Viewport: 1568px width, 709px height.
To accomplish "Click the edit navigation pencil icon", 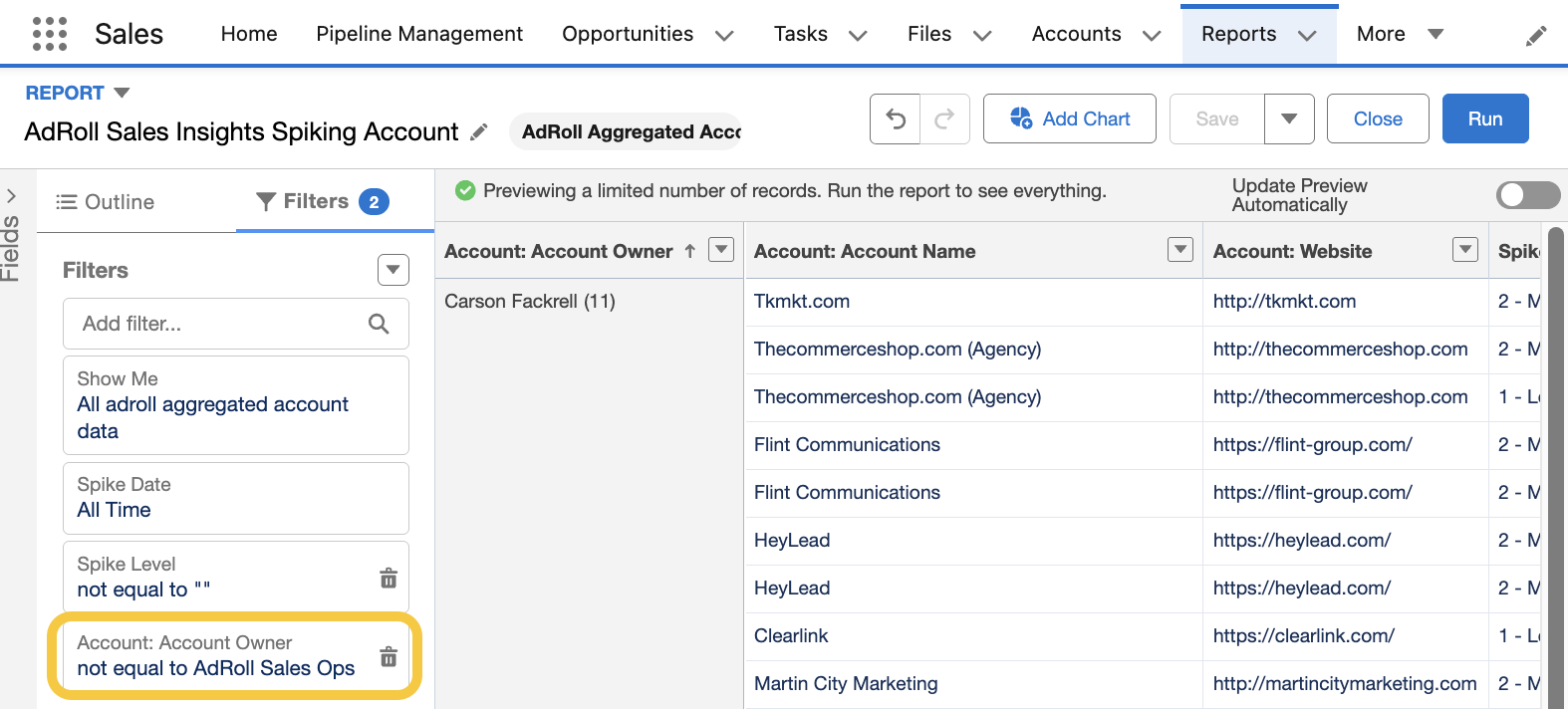I will [x=1536, y=36].
